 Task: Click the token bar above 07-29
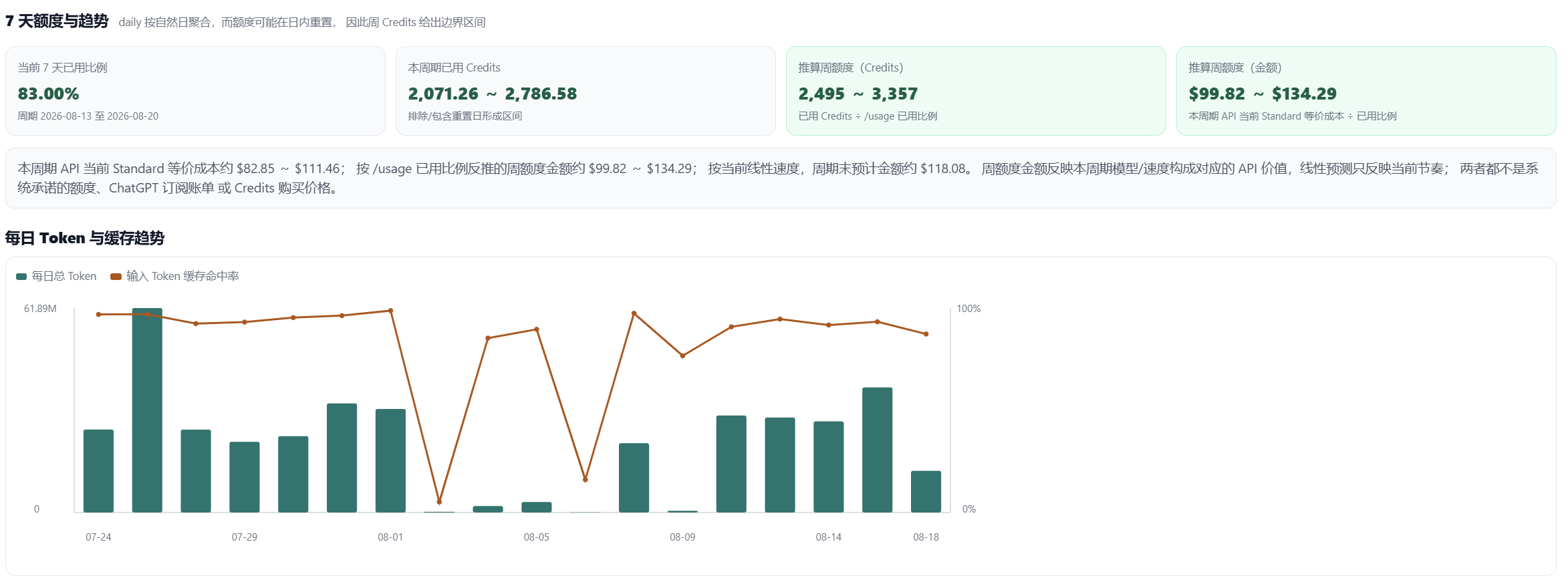[x=245, y=477]
